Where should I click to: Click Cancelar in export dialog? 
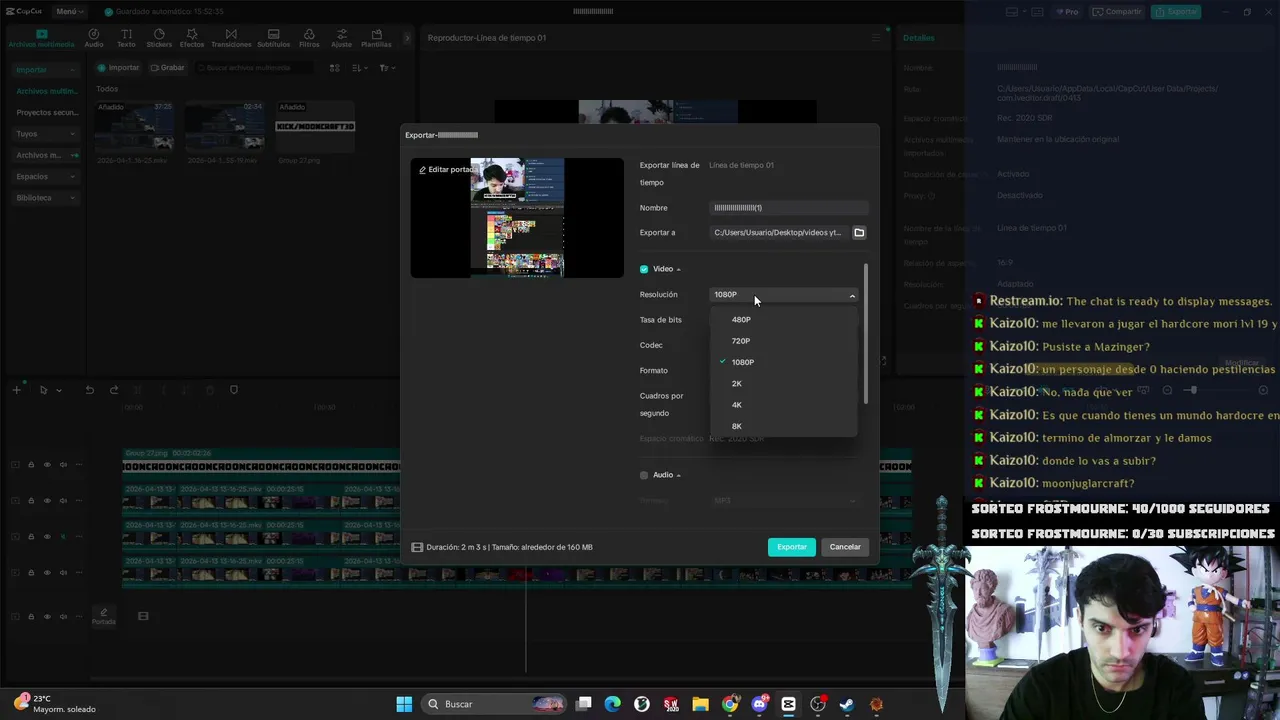point(845,547)
